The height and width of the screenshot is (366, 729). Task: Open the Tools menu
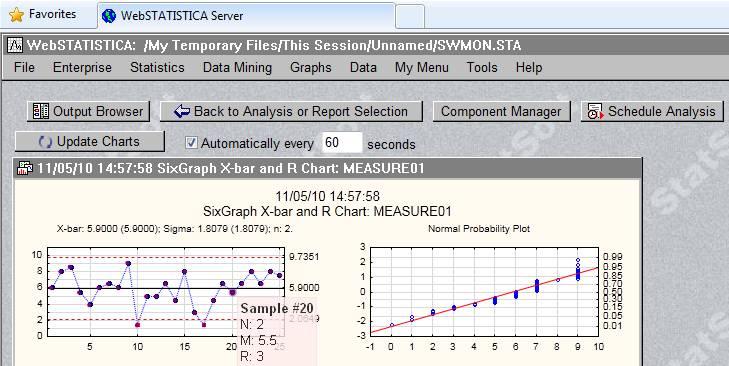tap(482, 67)
